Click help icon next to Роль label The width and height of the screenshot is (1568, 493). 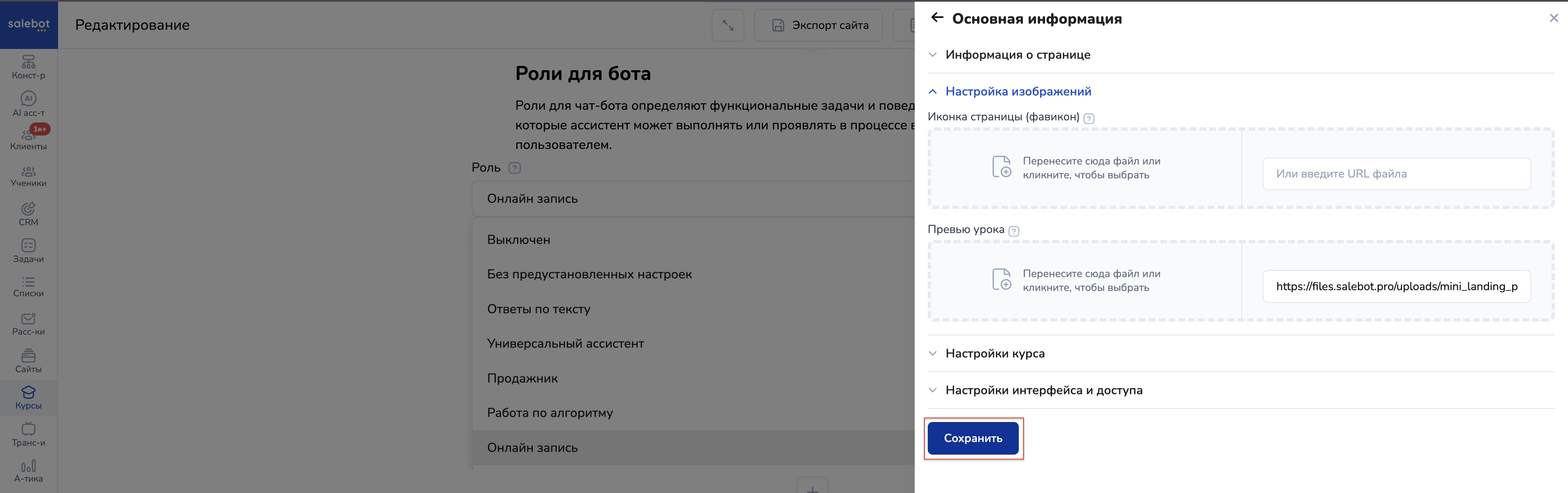point(514,168)
